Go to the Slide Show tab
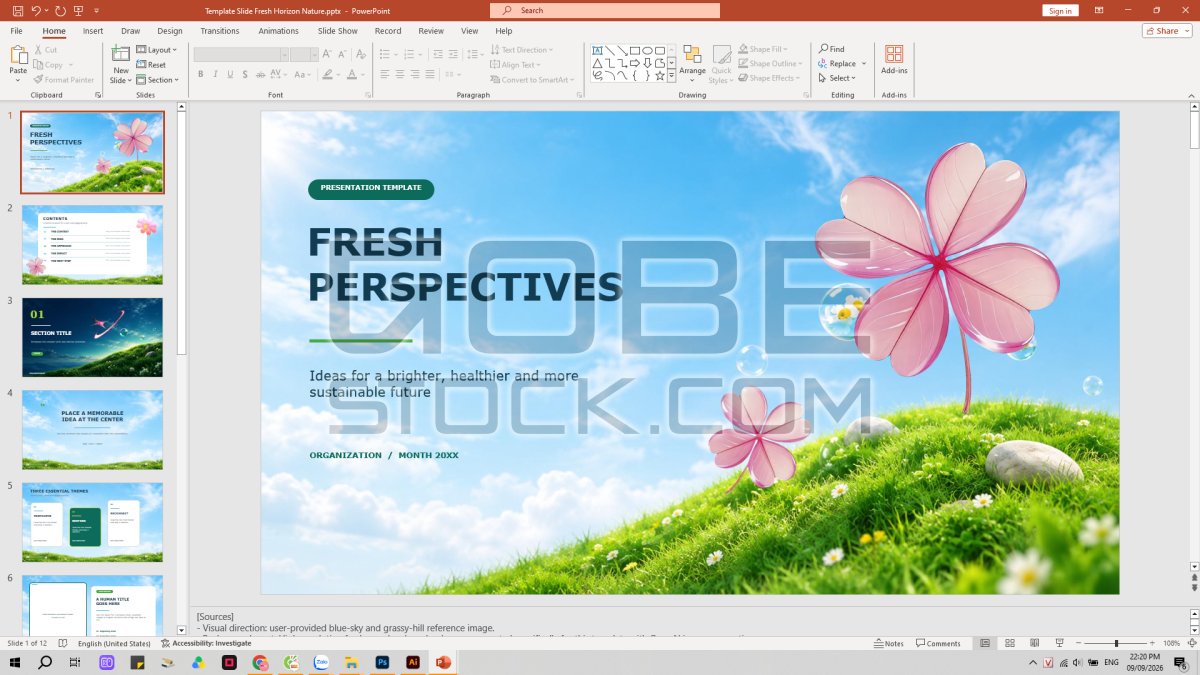This screenshot has width=1200, height=675. (338, 31)
